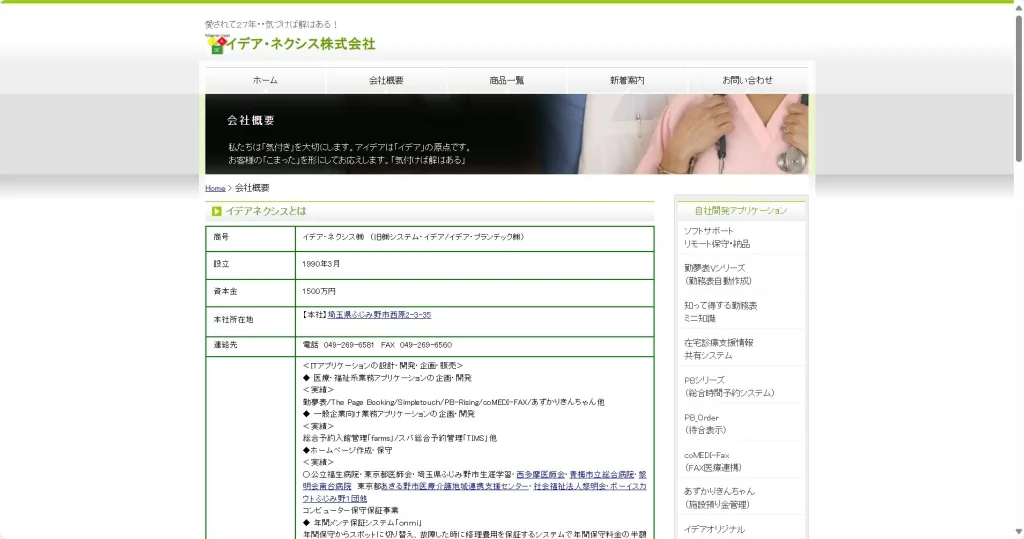Viewport: 1024px width, 539px height.
Task: Open the 在宅診療支援情報 共有システム sidebar item
Action: (718, 349)
